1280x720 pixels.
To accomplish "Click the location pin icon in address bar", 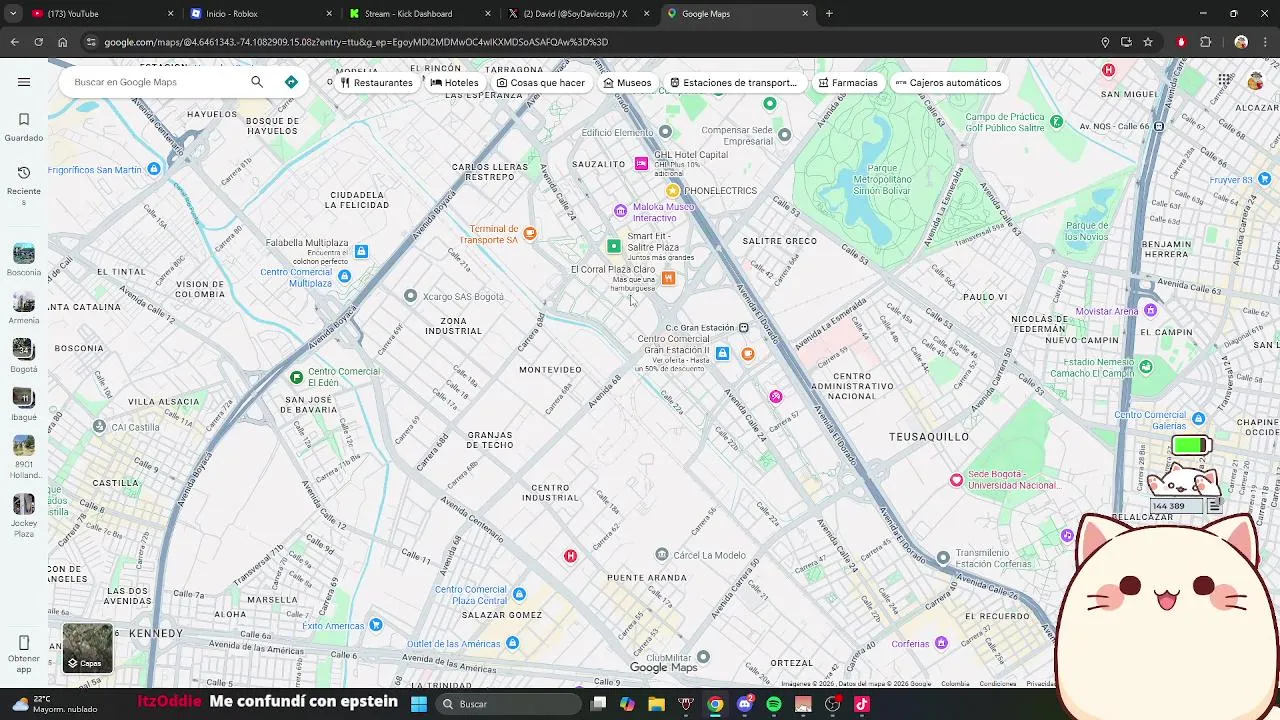I will (x=1105, y=42).
